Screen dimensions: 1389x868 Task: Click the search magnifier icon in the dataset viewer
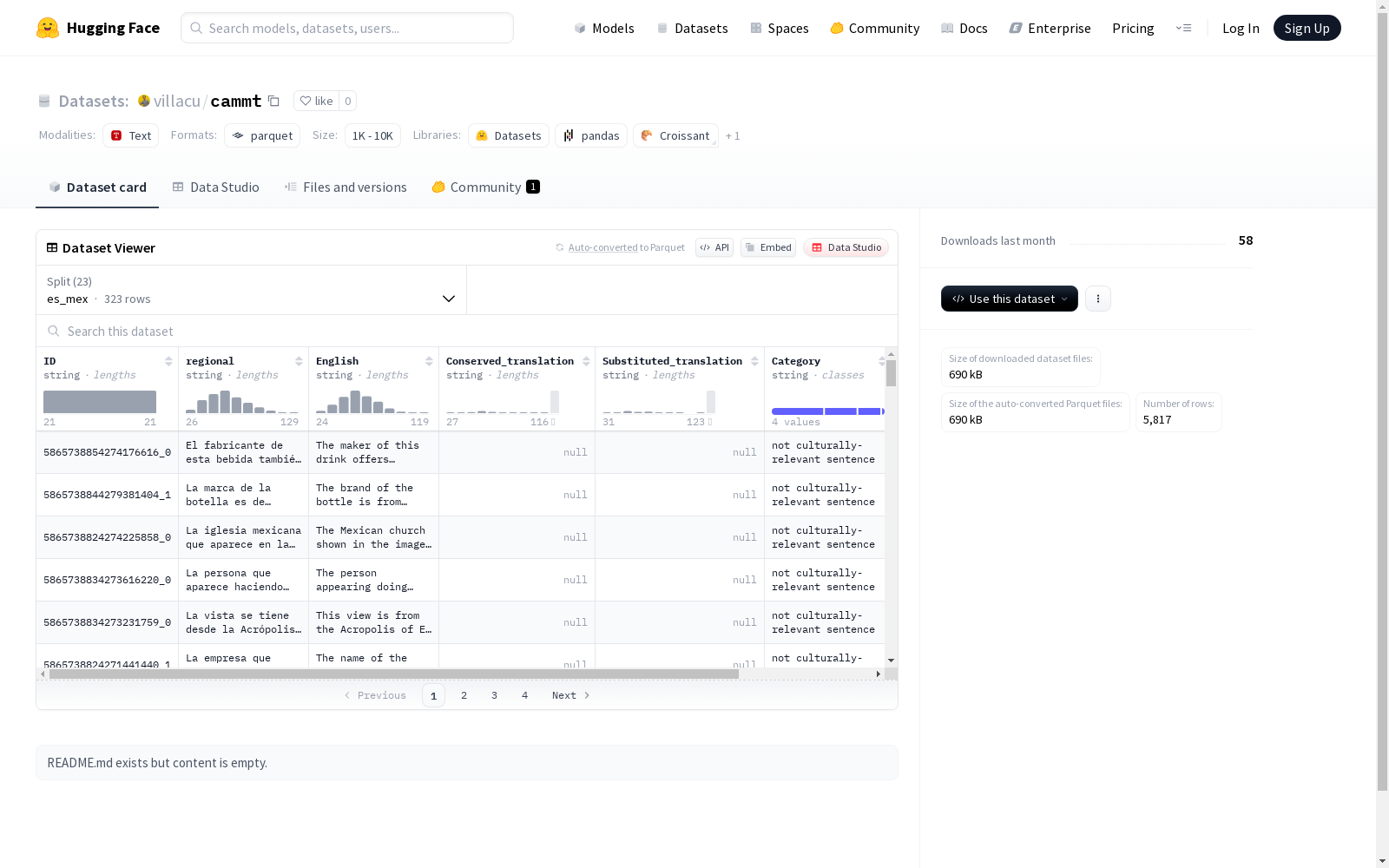(54, 331)
